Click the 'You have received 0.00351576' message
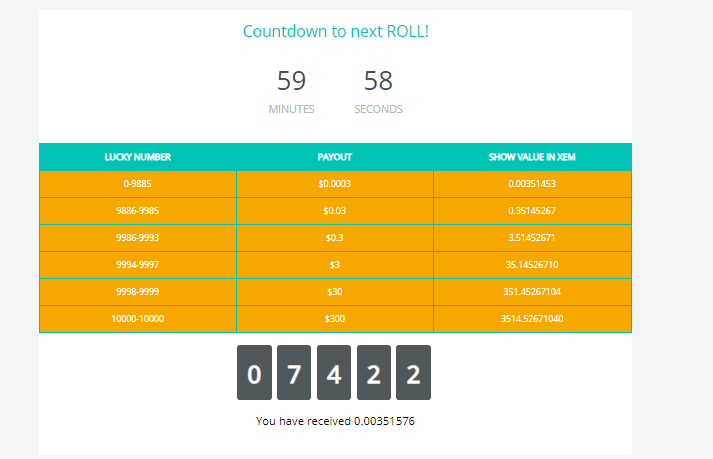 (x=335, y=421)
